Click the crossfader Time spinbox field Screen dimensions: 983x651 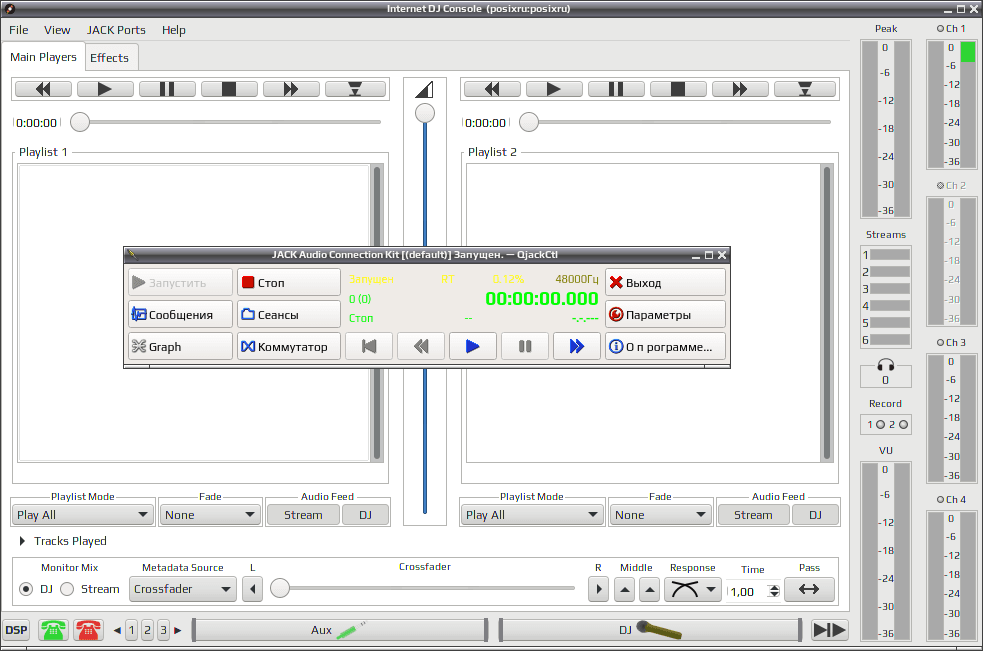point(747,591)
